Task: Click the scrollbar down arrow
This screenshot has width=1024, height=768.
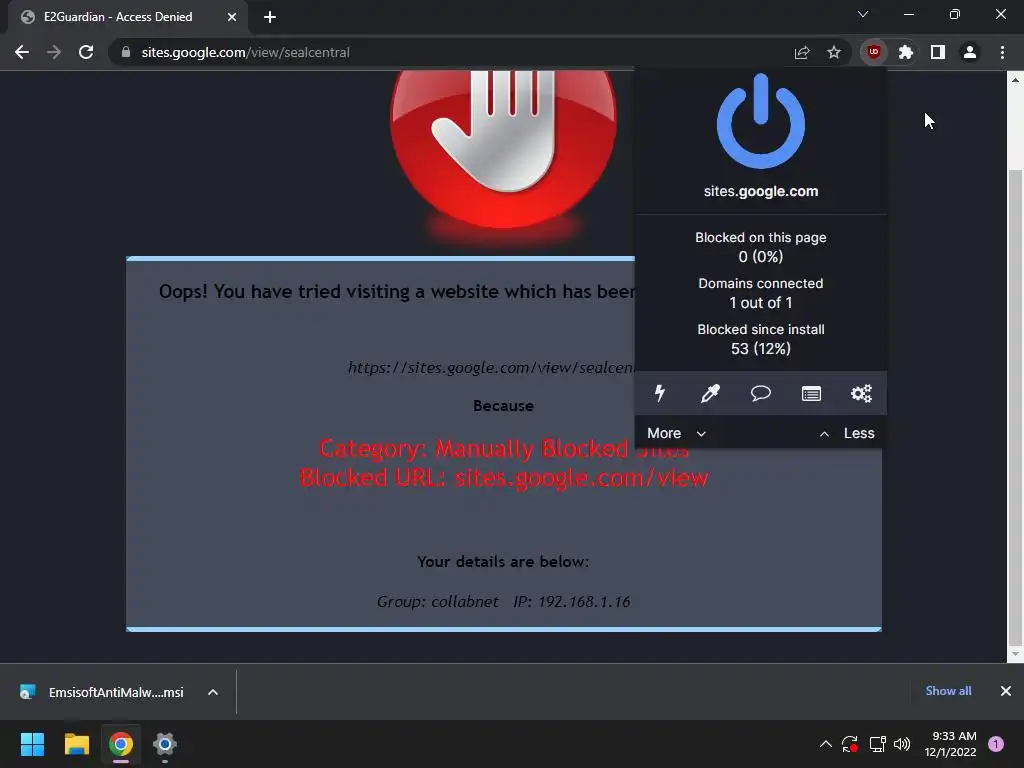Action: point(1015,654)
